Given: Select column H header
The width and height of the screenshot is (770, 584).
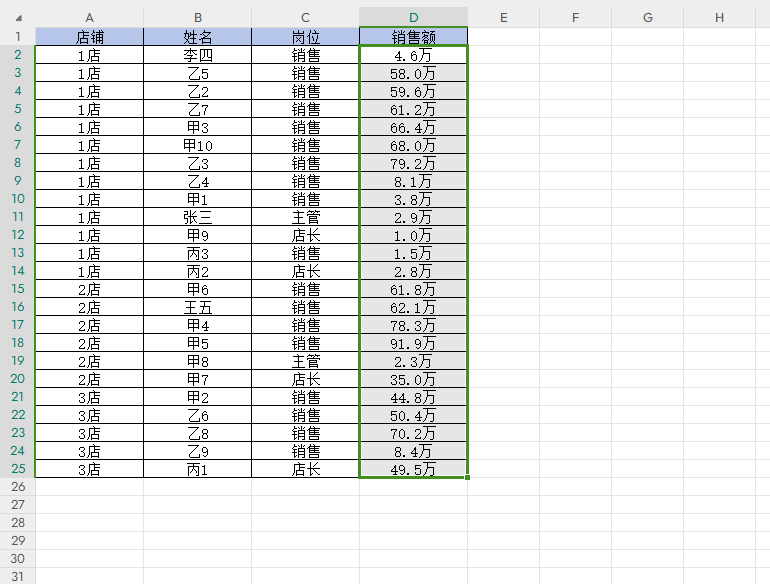Looking at the screenshot, I should coord(719,18).
